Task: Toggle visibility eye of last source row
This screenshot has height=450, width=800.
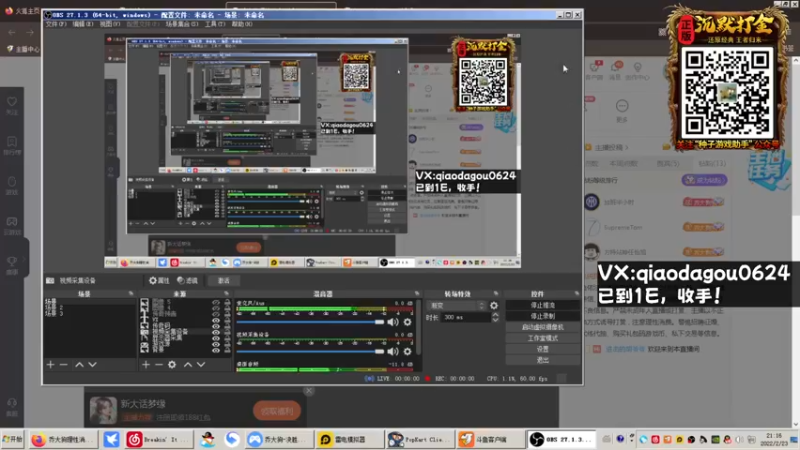Action: coord(216,350)
